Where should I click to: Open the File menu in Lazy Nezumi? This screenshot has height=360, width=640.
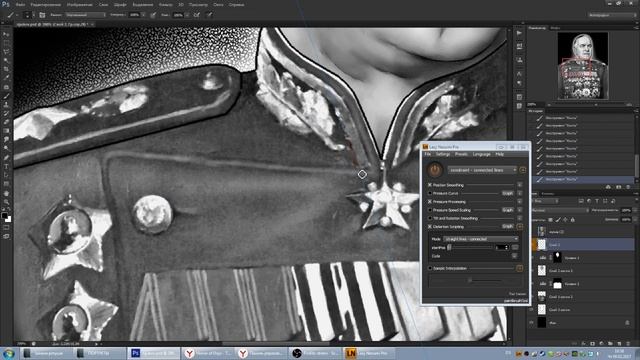click(x=427, y=154)
